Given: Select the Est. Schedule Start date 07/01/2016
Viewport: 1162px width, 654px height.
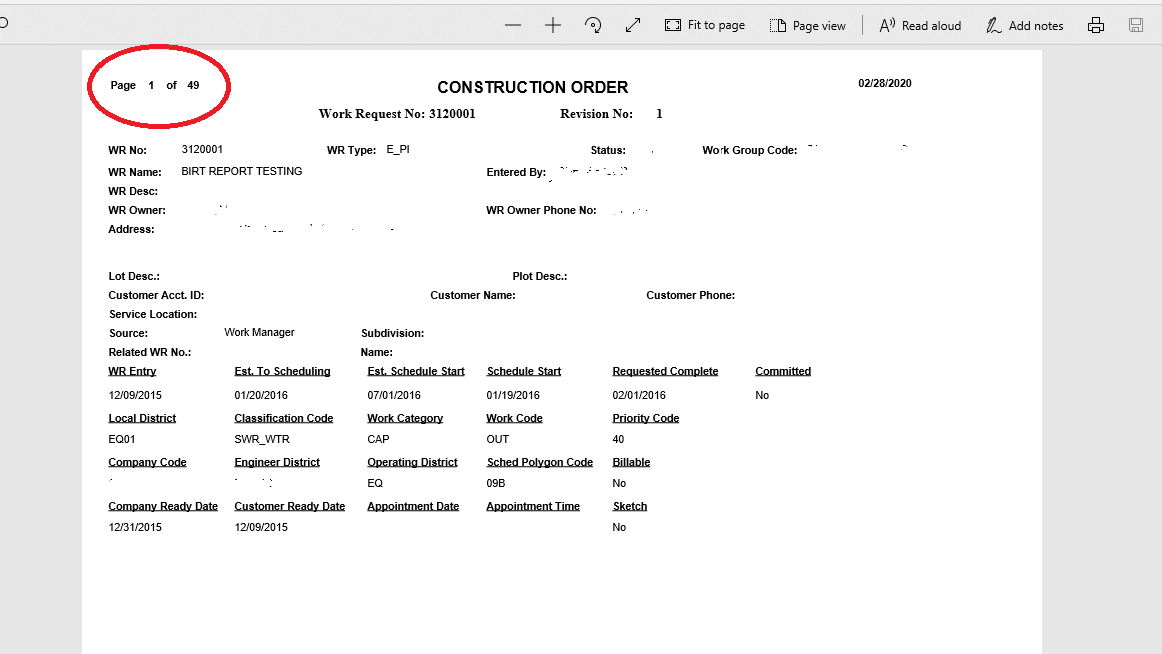Looking at the screenshot, I should (x=394, y=396).
